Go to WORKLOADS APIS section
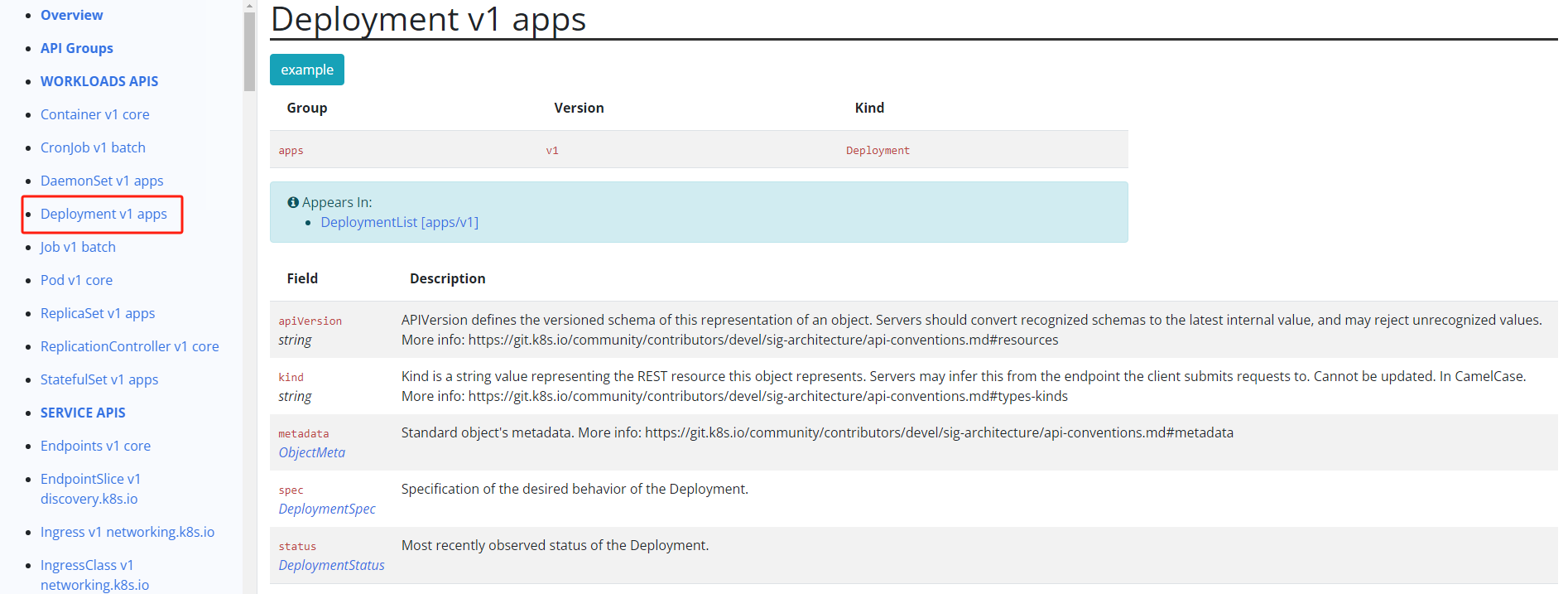1568x594 pixels. tap(99, 81)
